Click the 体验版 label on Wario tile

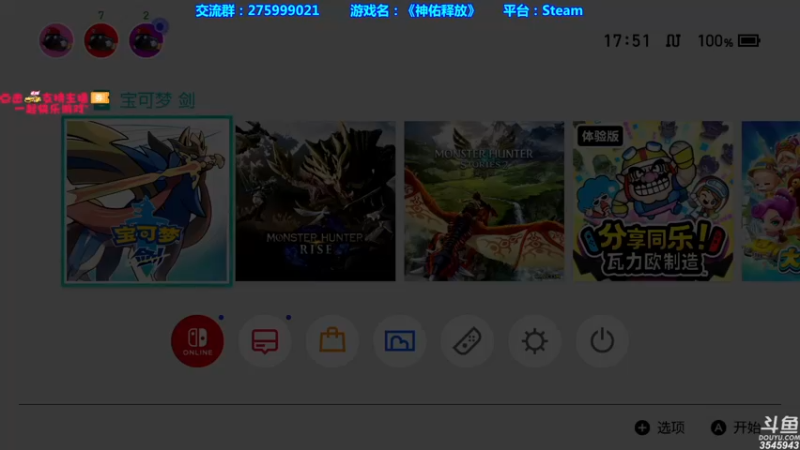[x=600, y=136]
